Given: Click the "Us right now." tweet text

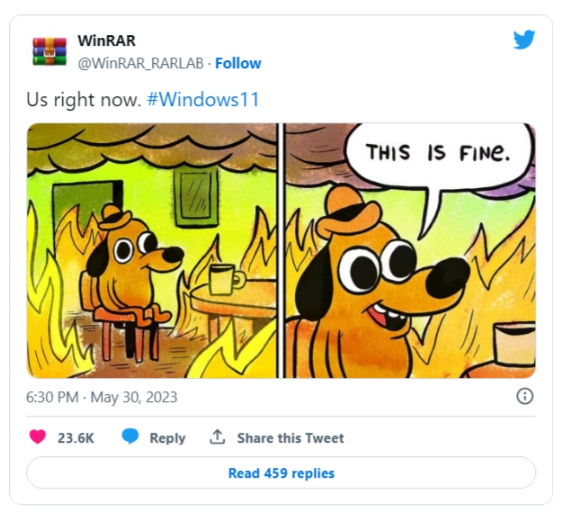Looking at the screenshot, I should pyautogui.click(x=83, y=100).
